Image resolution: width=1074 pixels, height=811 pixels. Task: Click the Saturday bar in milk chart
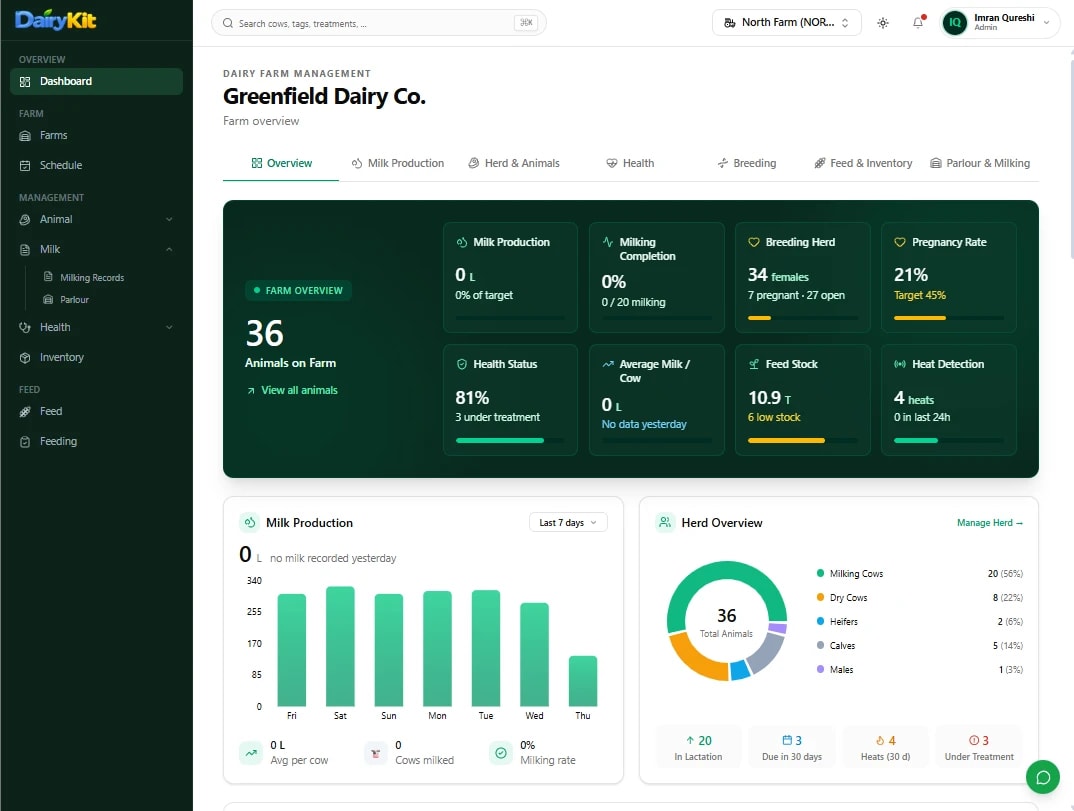coord(340,647)
